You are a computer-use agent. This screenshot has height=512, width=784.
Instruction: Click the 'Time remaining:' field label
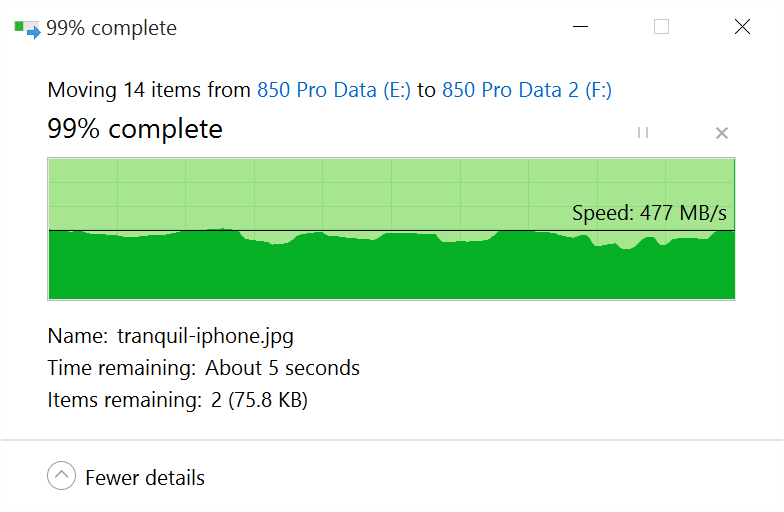pos(121,368)
